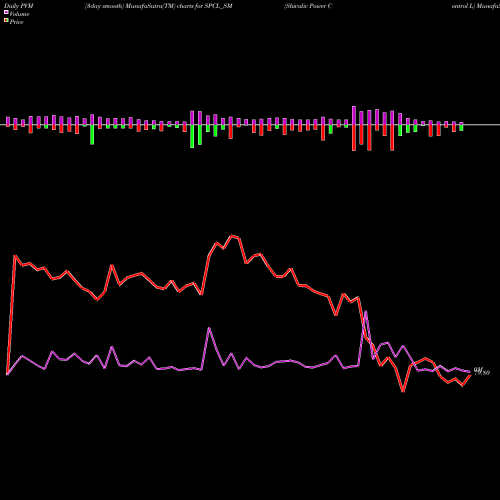Click the '(3day smooth) MunafaSutra(TM) charts for SPCL_SM' heading
The height and width of the screenshot is (500, 500).
159,6
